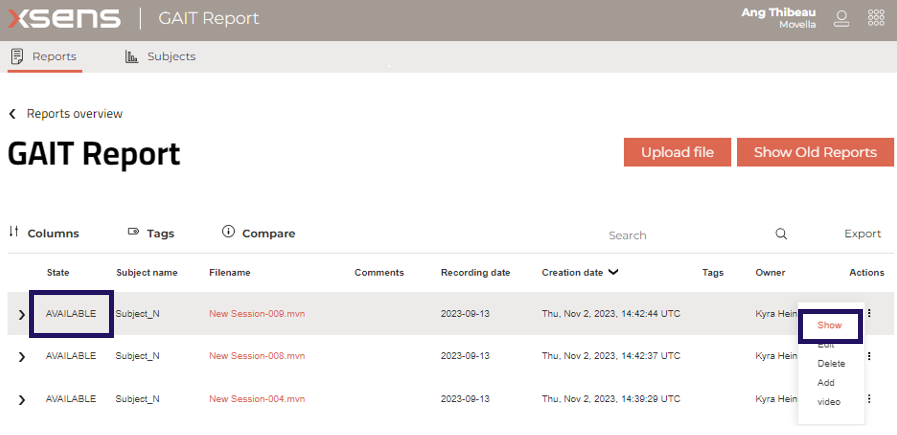Click Reports overview breadcrumb link
897x435 pixels.
pos(74,114)
